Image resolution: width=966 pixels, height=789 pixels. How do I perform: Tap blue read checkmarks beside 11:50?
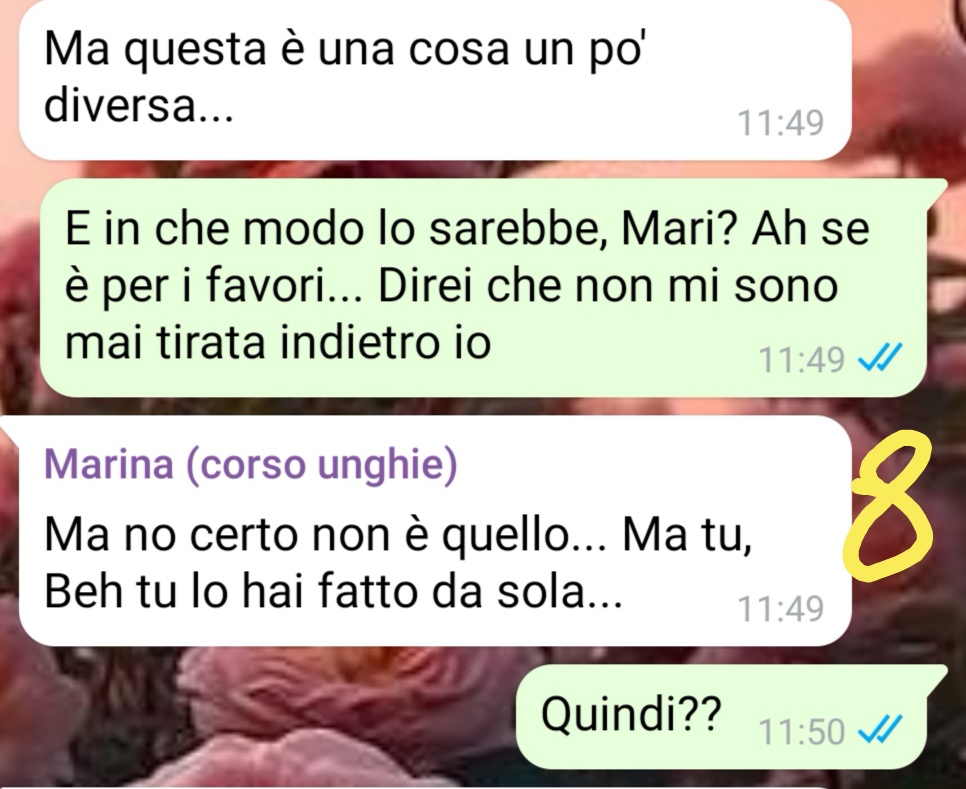coord(880,730)
